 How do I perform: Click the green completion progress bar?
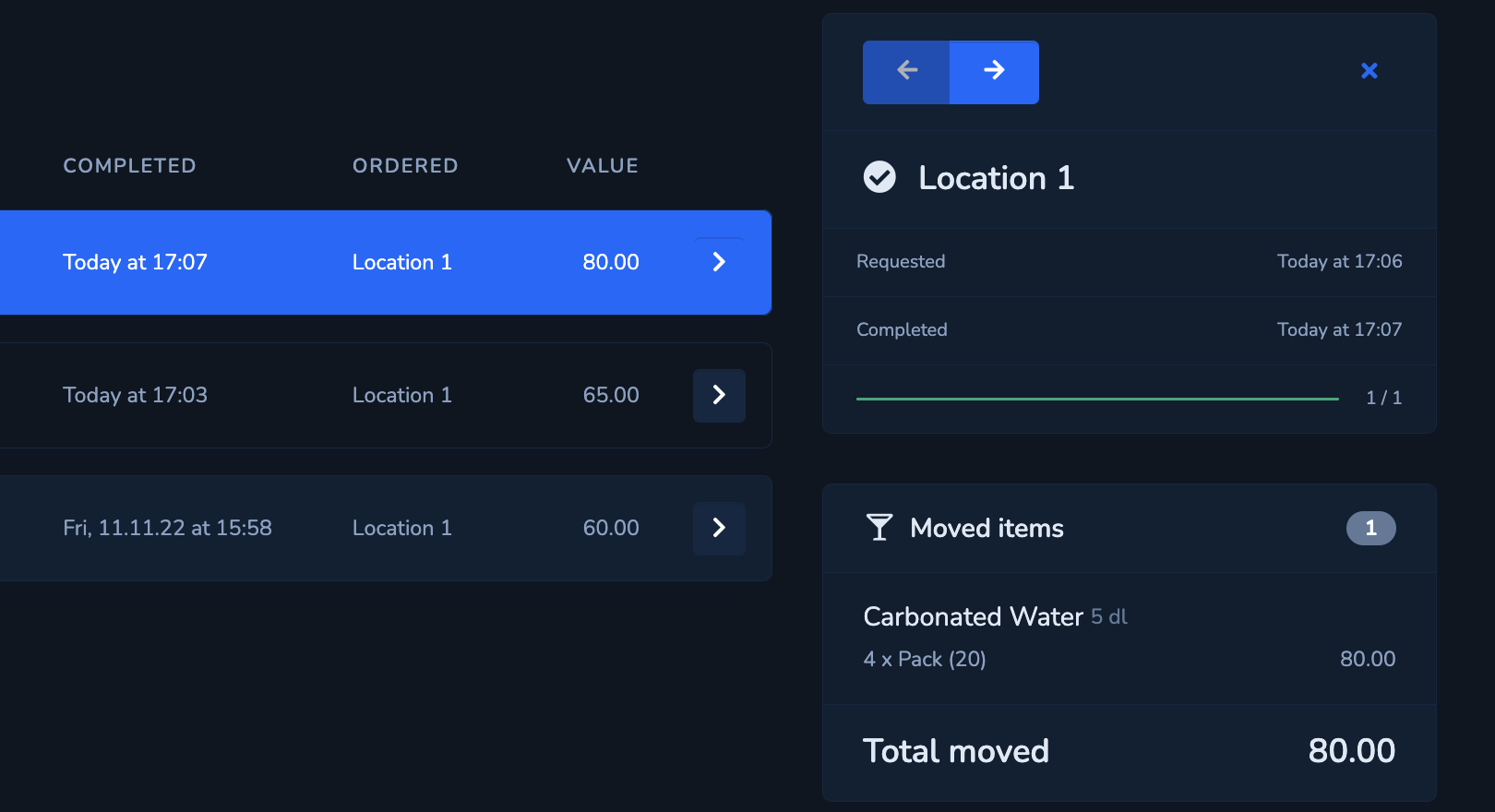coord(1097,399)
